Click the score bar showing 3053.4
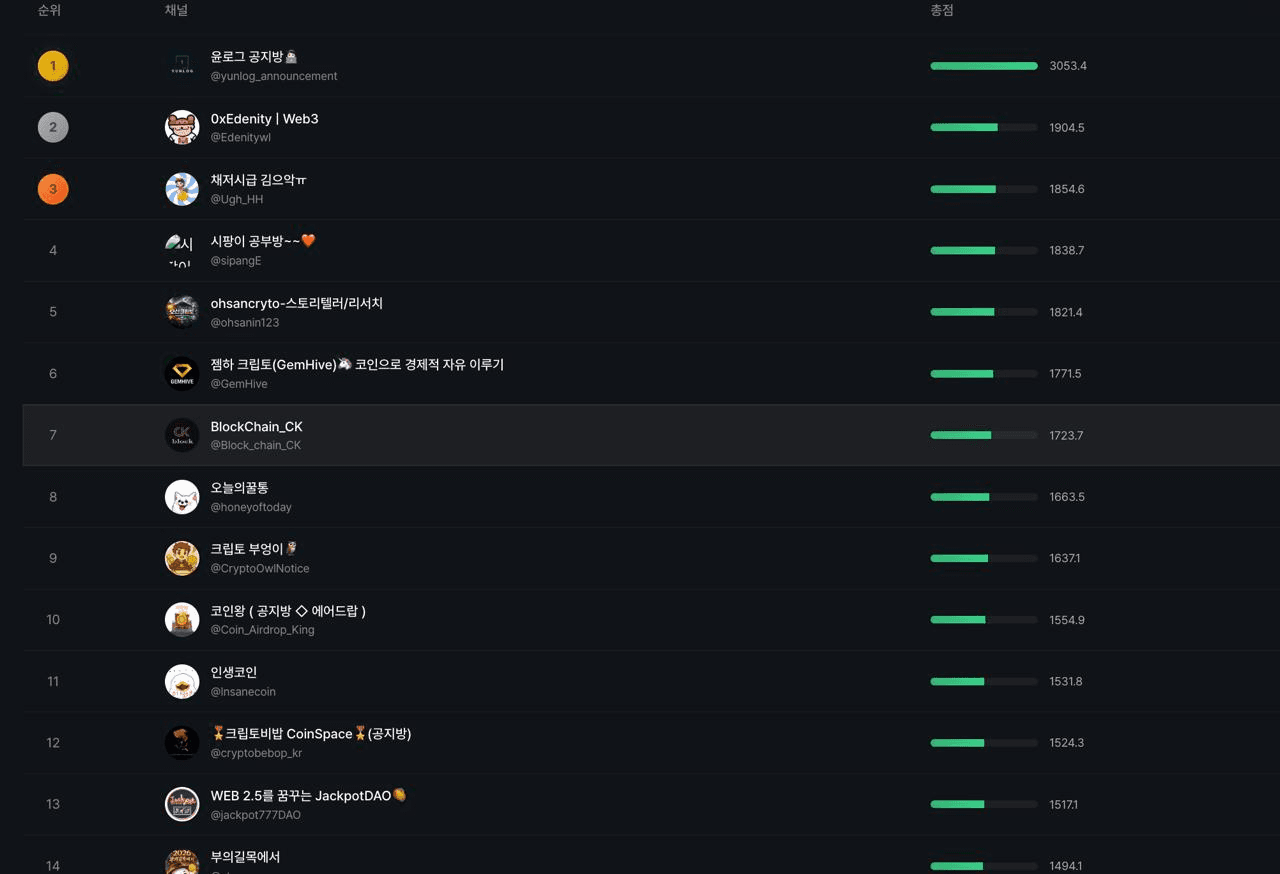 pos(984,66)
